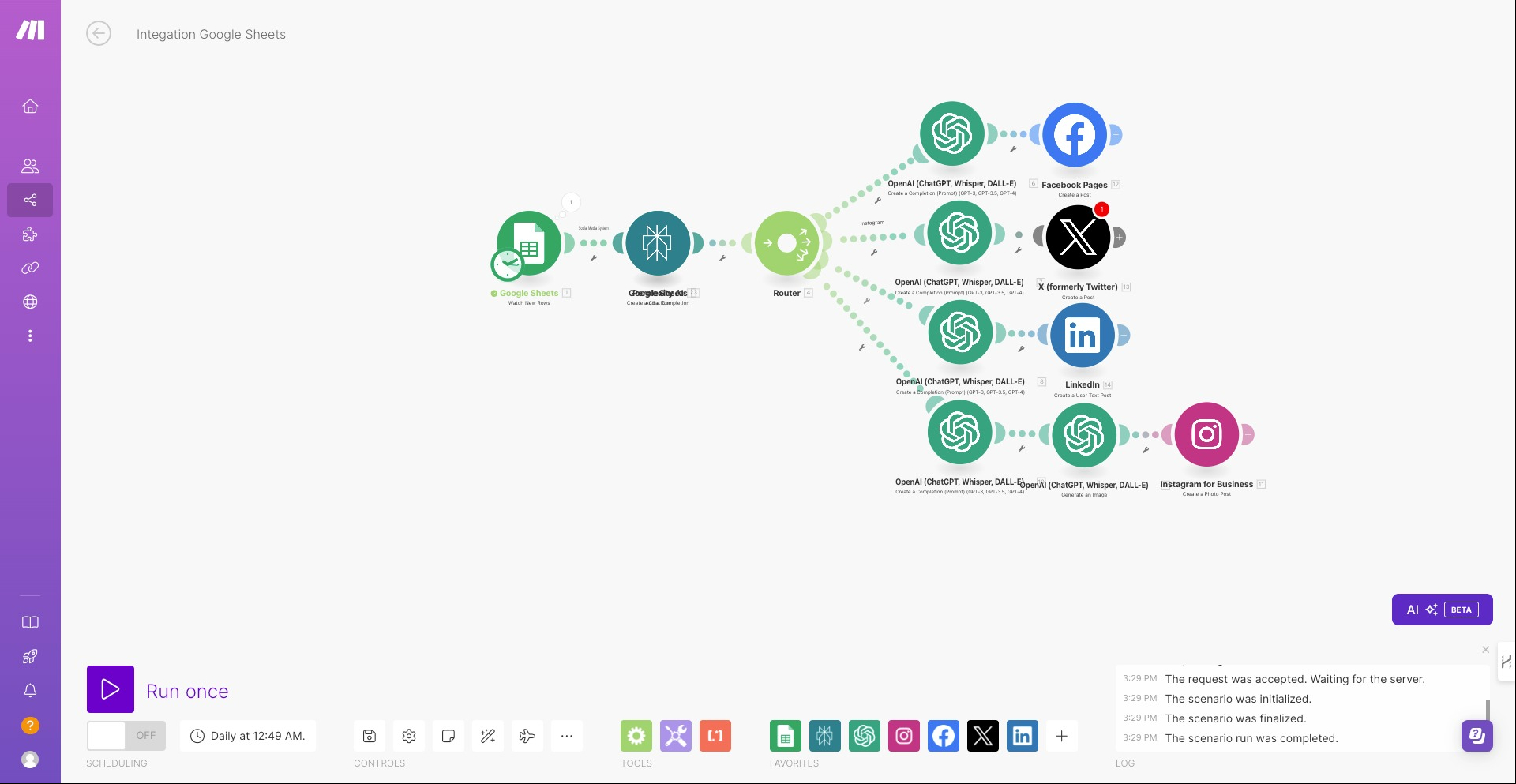The width and height of the screenshot is (1516, 784).
Task: Click Auto-align magic wand
Action: pyautogui.click(x=488, y=736)
